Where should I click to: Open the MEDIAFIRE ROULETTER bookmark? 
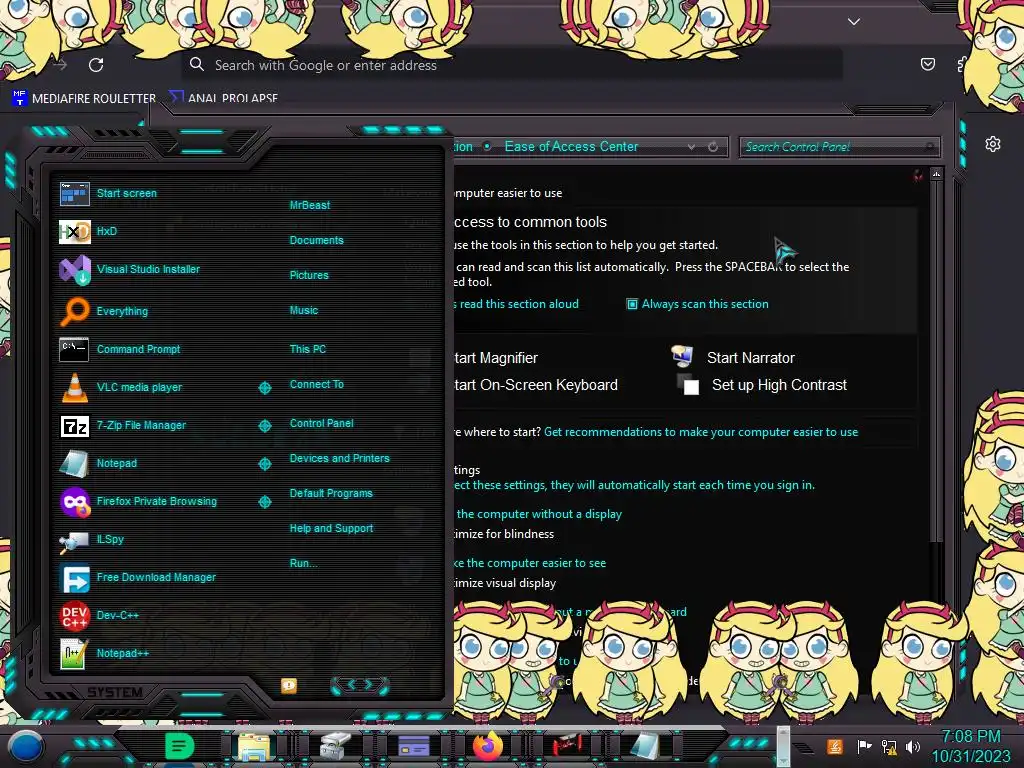[x=84, y=99]
